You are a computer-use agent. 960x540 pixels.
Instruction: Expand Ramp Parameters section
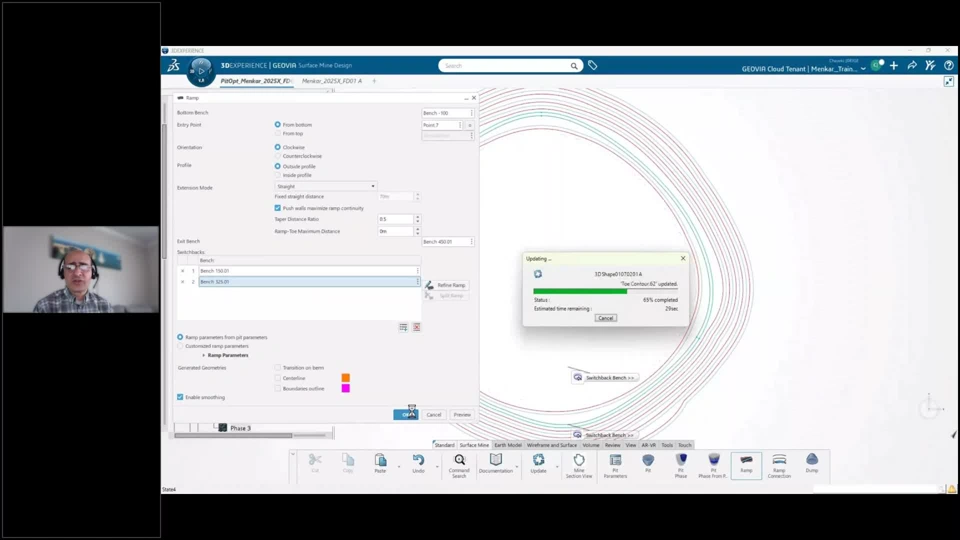(x=204, y=355)
